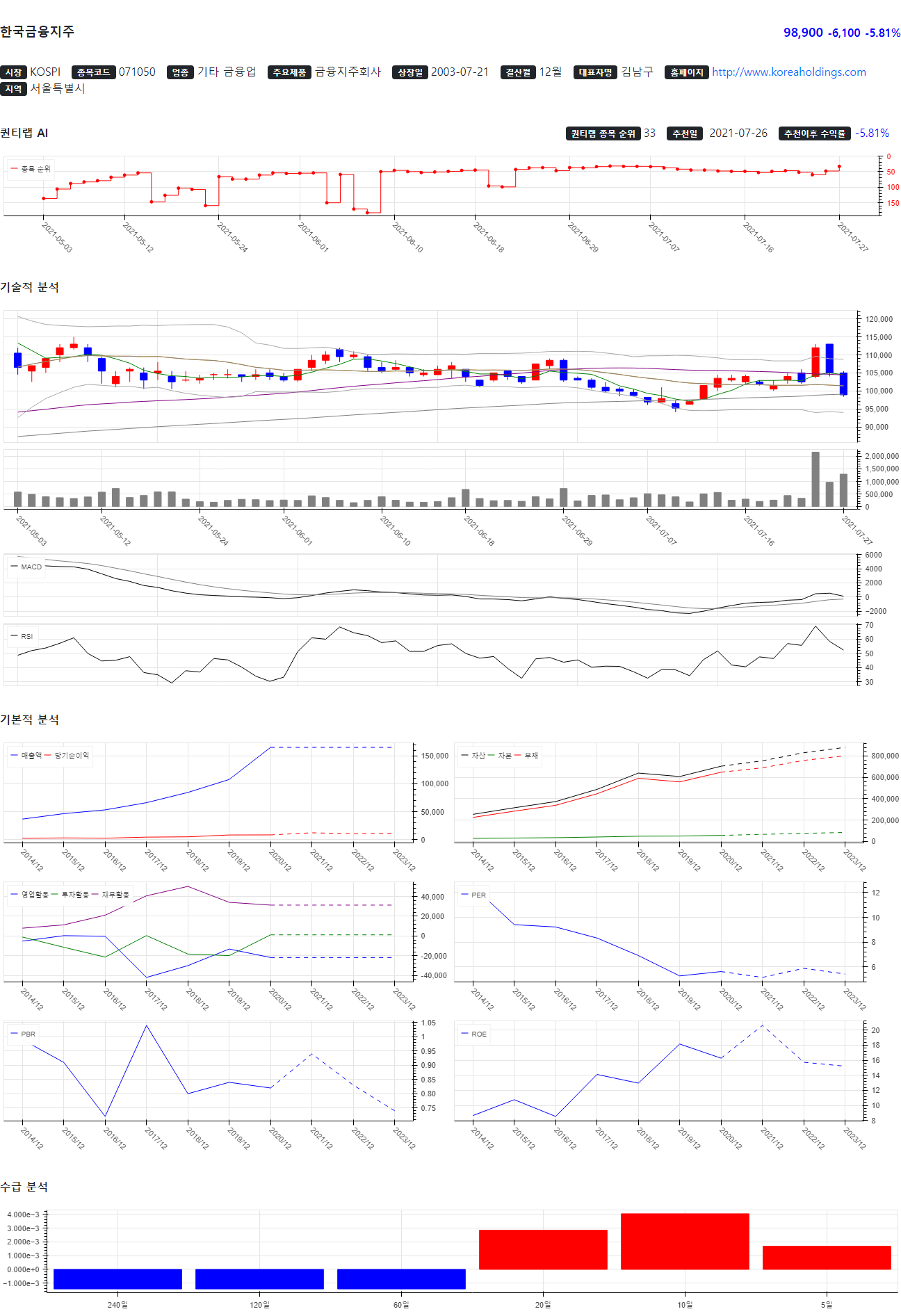The height and width of the screenshot is (1316, 901).
Task: Toggle the 자산 legend entry
Action: click(473, 756)
